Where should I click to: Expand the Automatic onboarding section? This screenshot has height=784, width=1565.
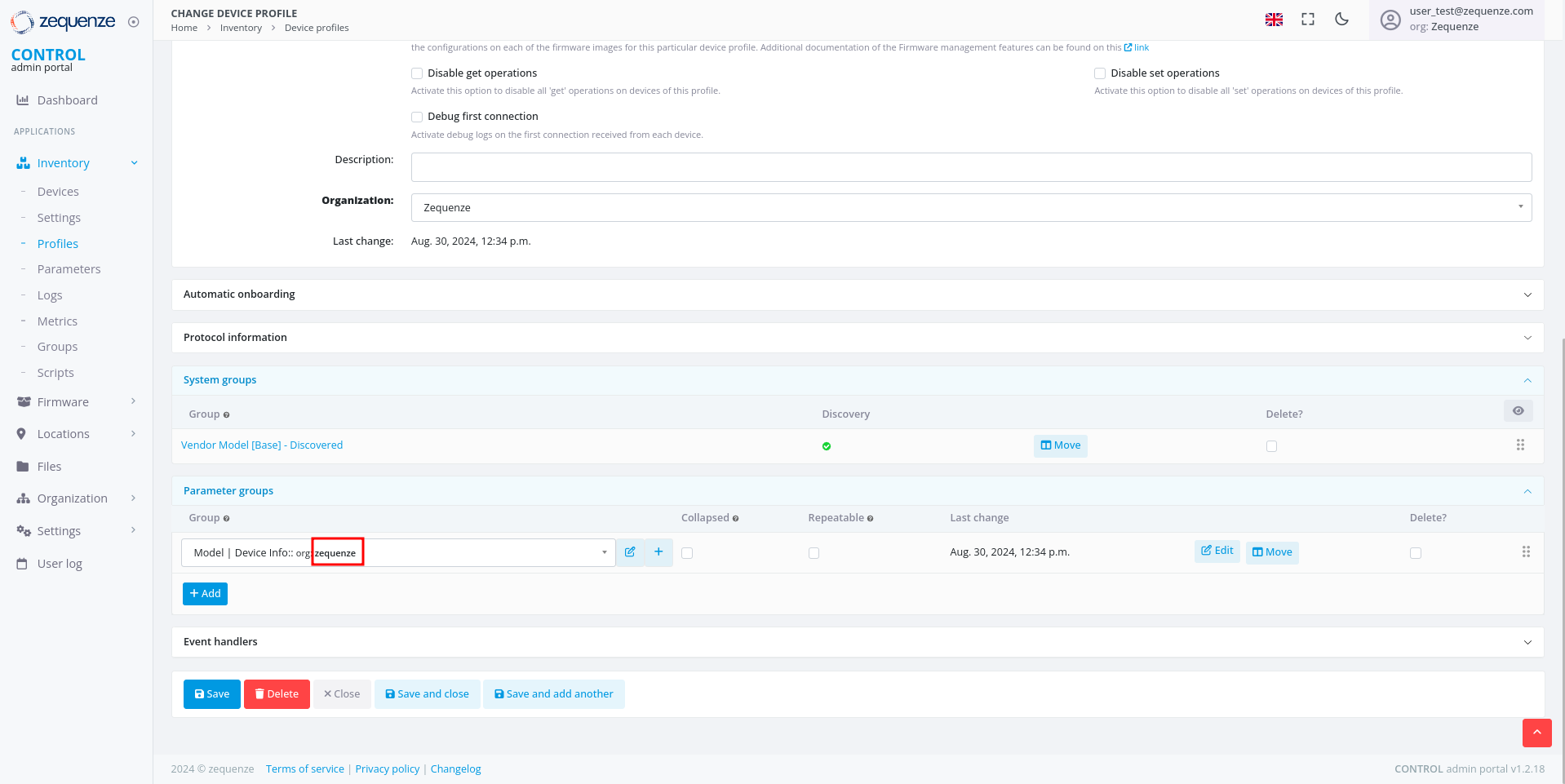pyautogui.click(x=857, y=295)
